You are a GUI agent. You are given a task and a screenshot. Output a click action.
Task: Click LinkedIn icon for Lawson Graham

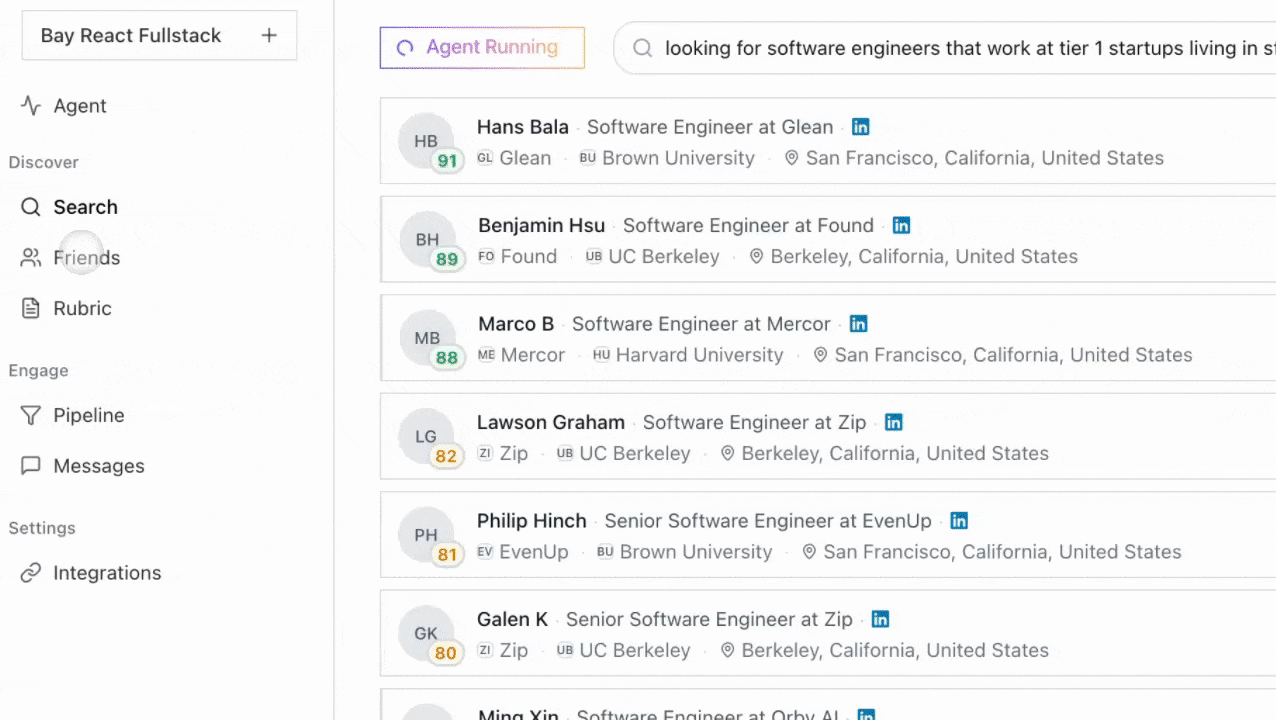(893, 423)
